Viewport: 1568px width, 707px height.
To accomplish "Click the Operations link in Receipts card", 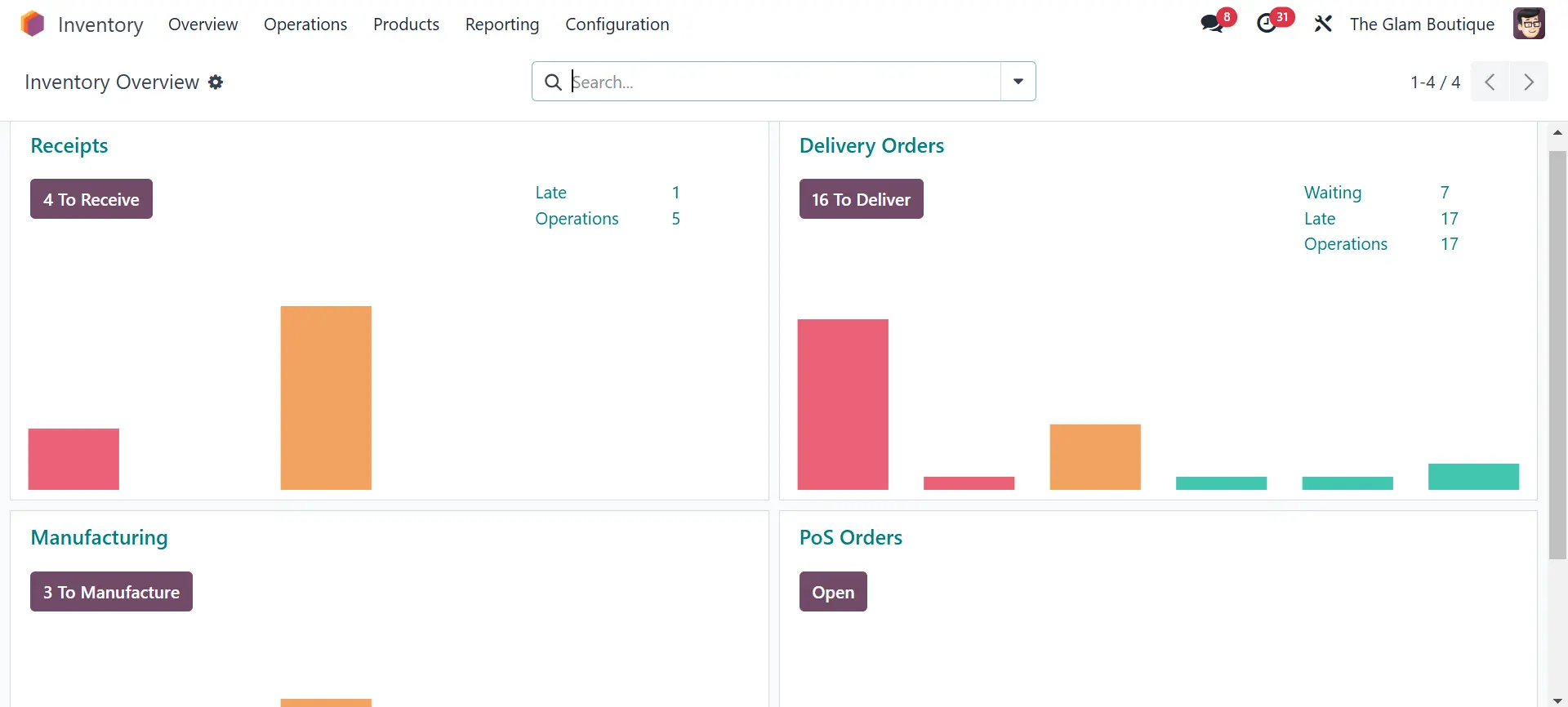I will [x=577, y=219].
